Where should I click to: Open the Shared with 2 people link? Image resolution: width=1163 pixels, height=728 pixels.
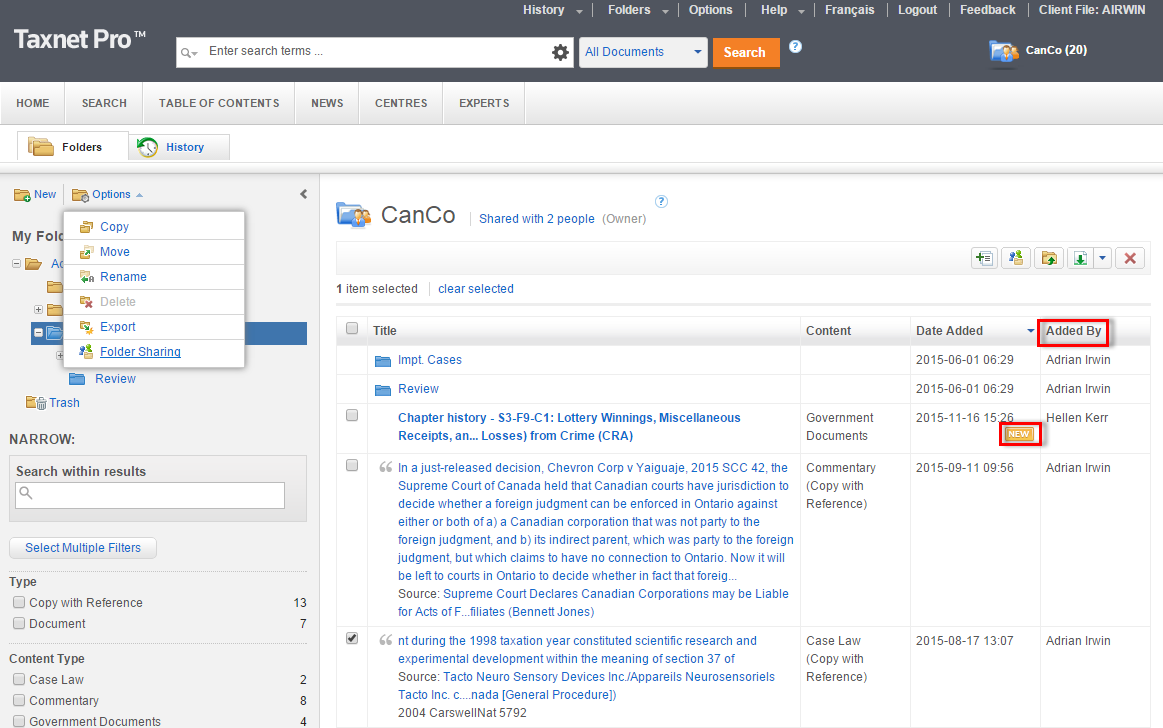coord(536,219)
